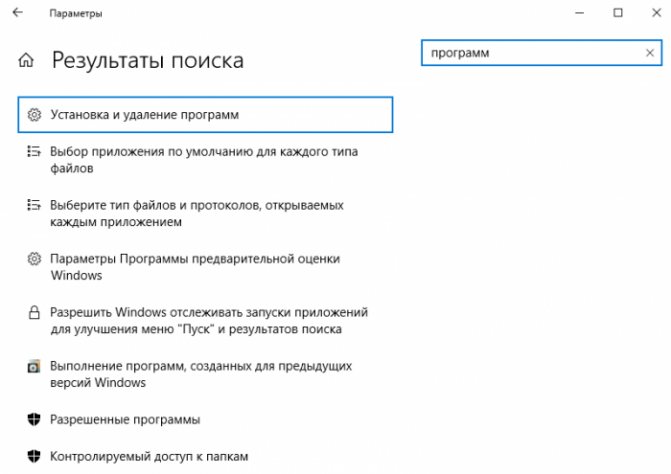
Task: Click lock icon beside Разрешить Windows отслеживать запуски
Action: (34, 312)
